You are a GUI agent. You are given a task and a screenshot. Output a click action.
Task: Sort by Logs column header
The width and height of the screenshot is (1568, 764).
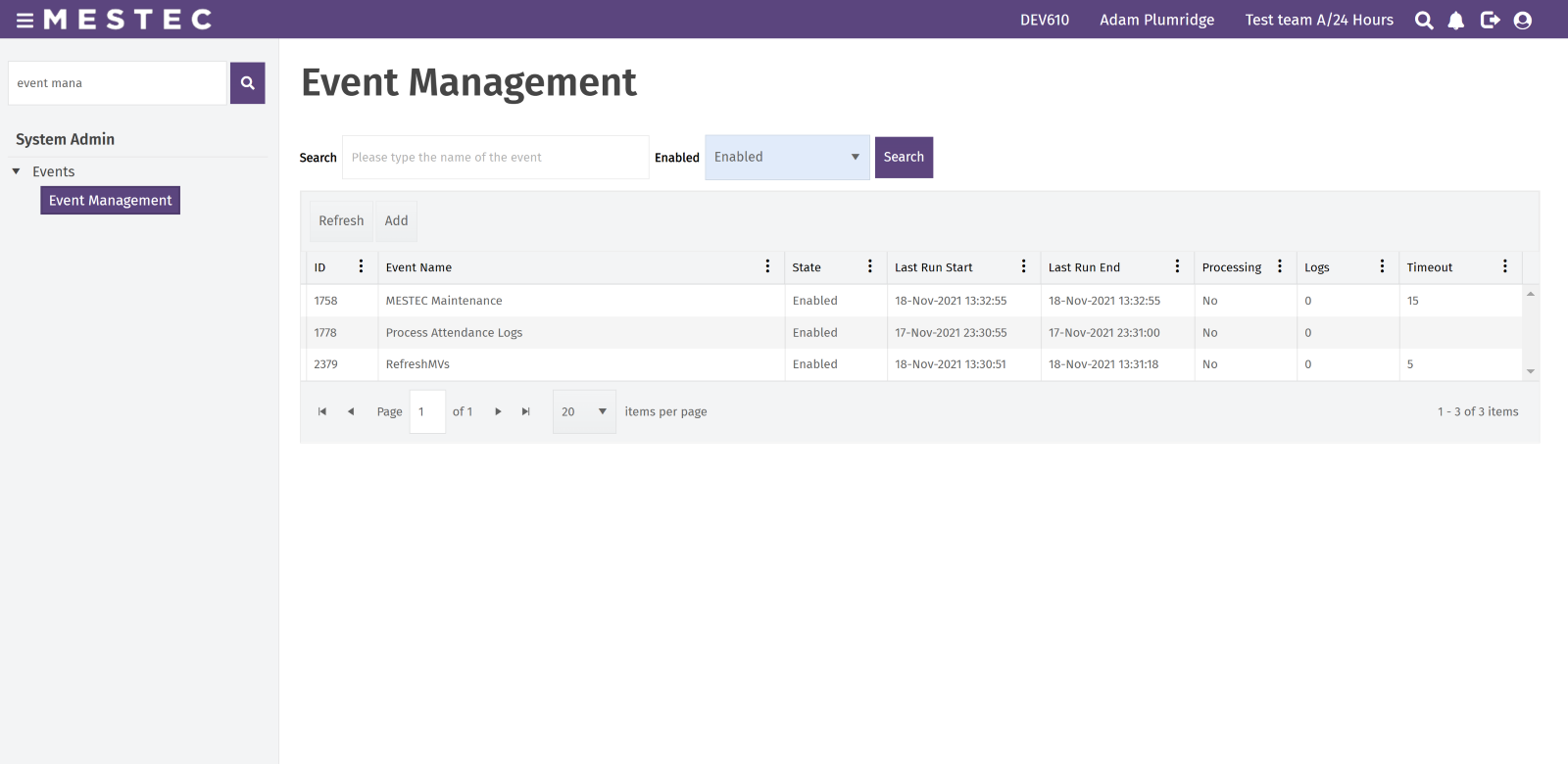1317,267
